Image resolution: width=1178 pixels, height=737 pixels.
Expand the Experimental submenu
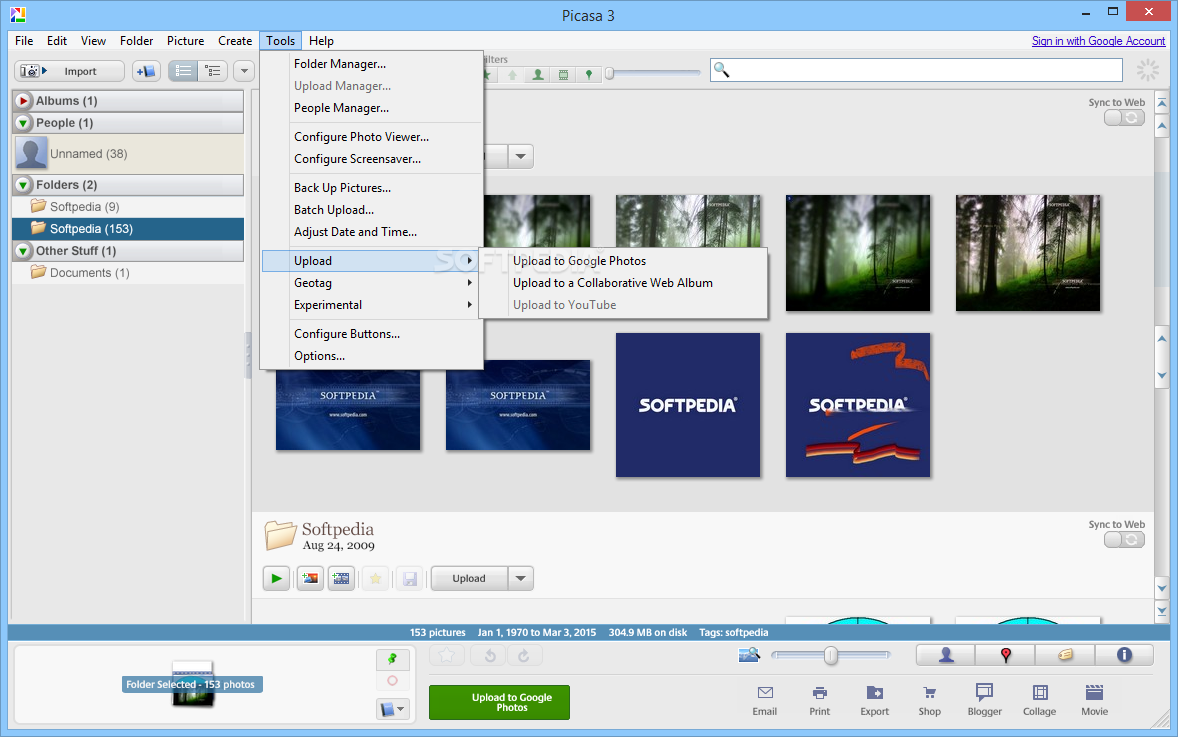pyautogui.click(x=371, y=304)
